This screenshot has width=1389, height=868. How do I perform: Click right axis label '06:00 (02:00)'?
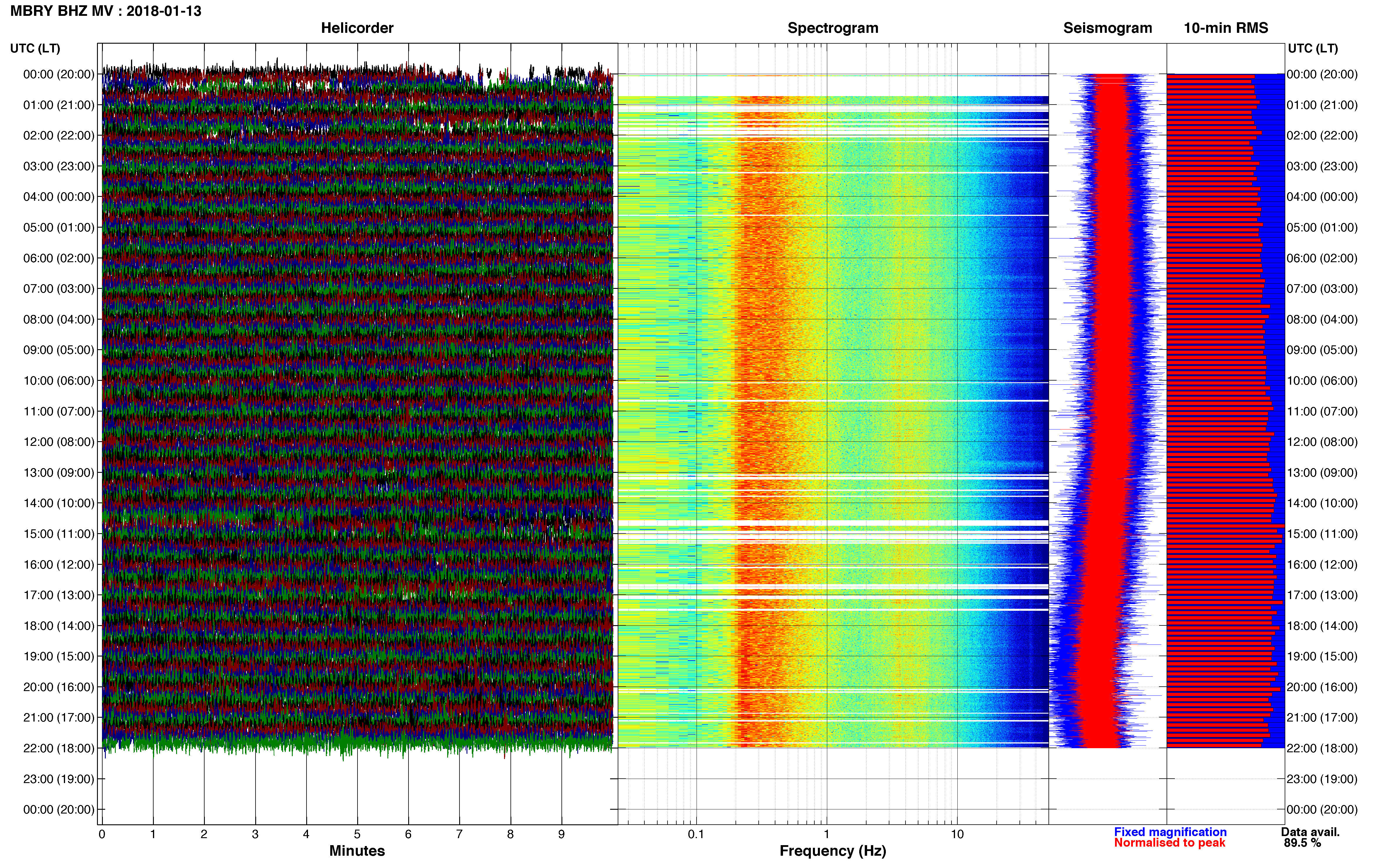[1322, 258]
